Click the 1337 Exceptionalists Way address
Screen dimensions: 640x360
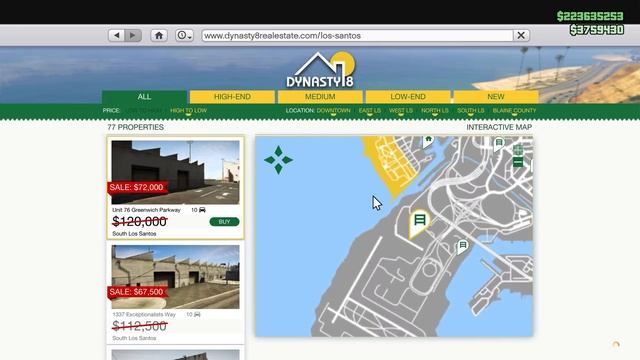click(144, 314)
